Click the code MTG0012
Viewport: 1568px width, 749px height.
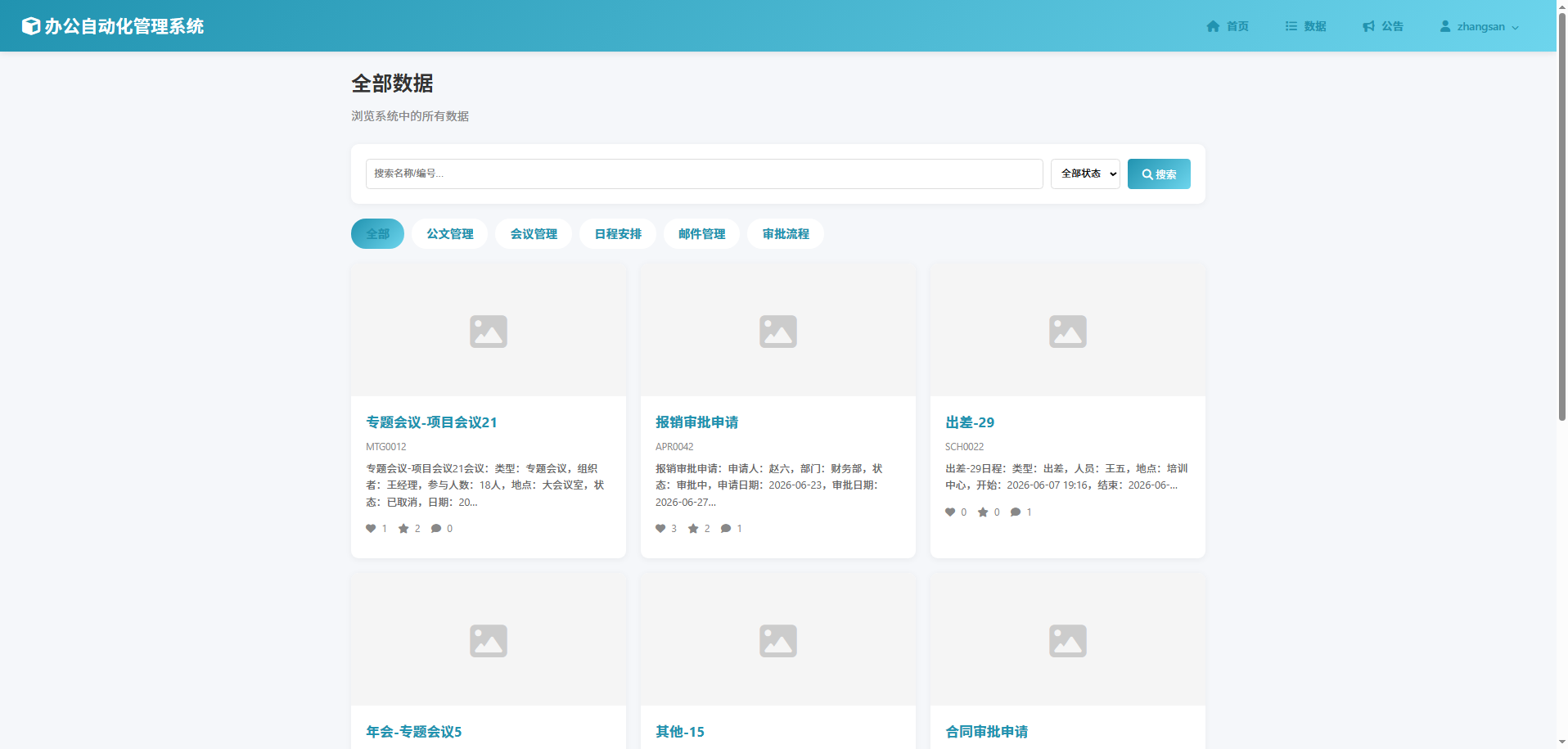(x=385, y=447)
